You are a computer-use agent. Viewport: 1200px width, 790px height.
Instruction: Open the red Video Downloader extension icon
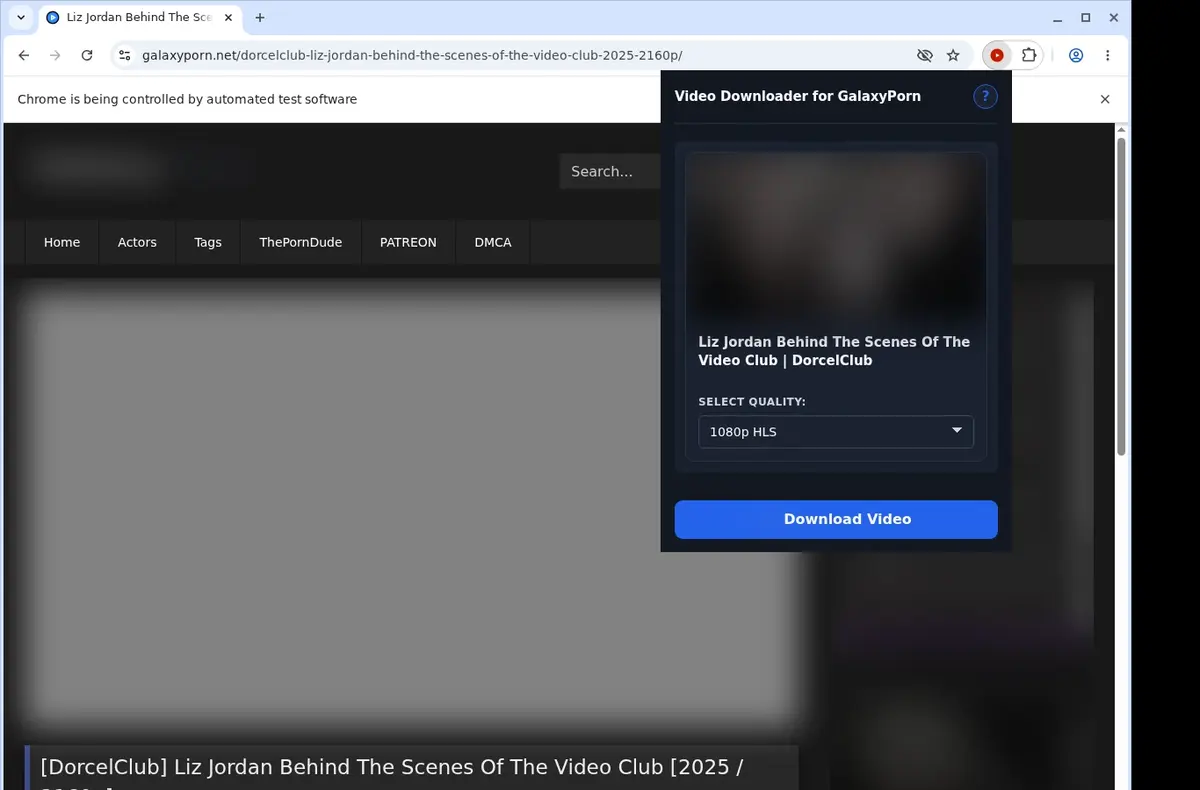[x=996, y=56]
